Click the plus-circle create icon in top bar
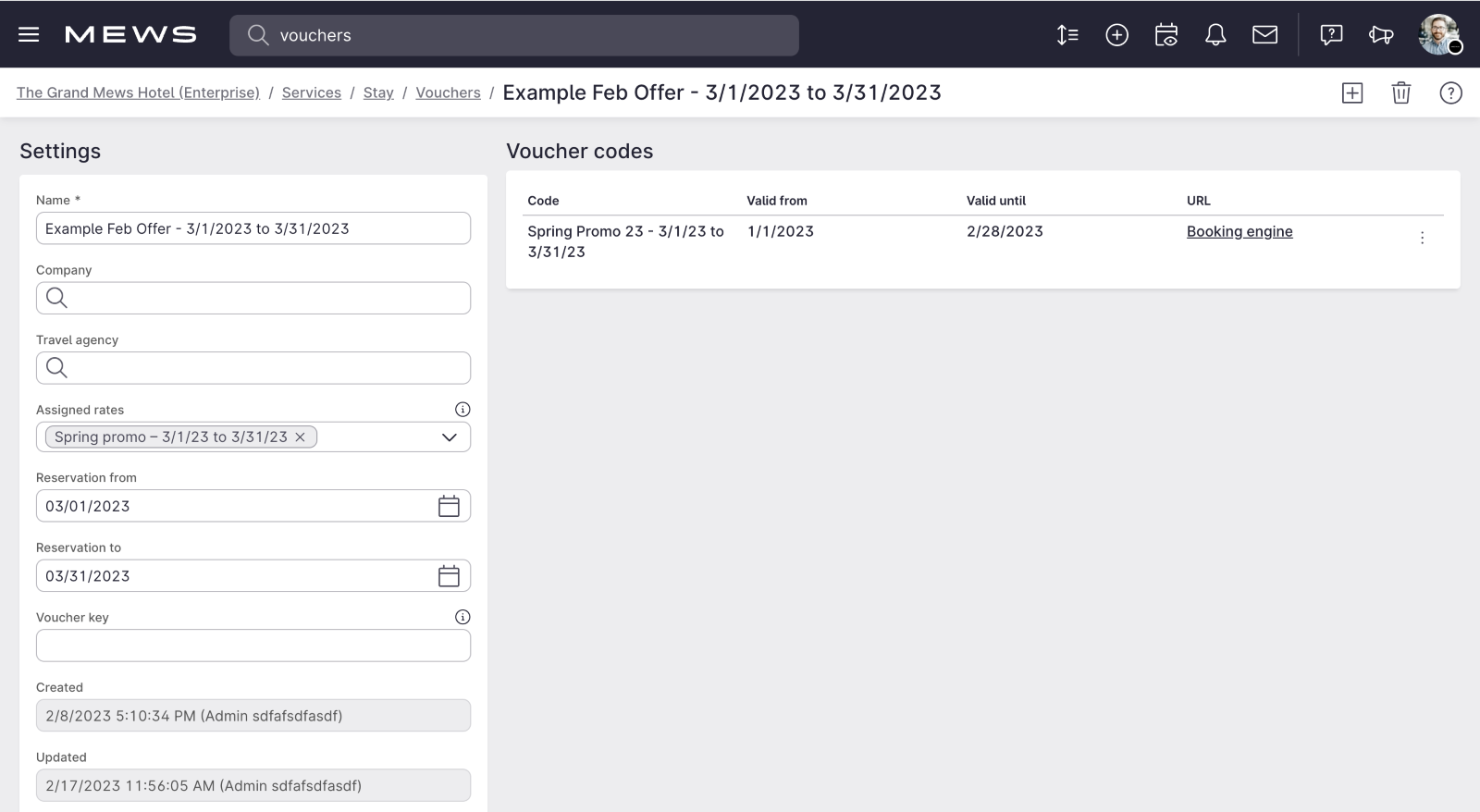Viewport: 1480px width, 812px height. (1116, 35)
